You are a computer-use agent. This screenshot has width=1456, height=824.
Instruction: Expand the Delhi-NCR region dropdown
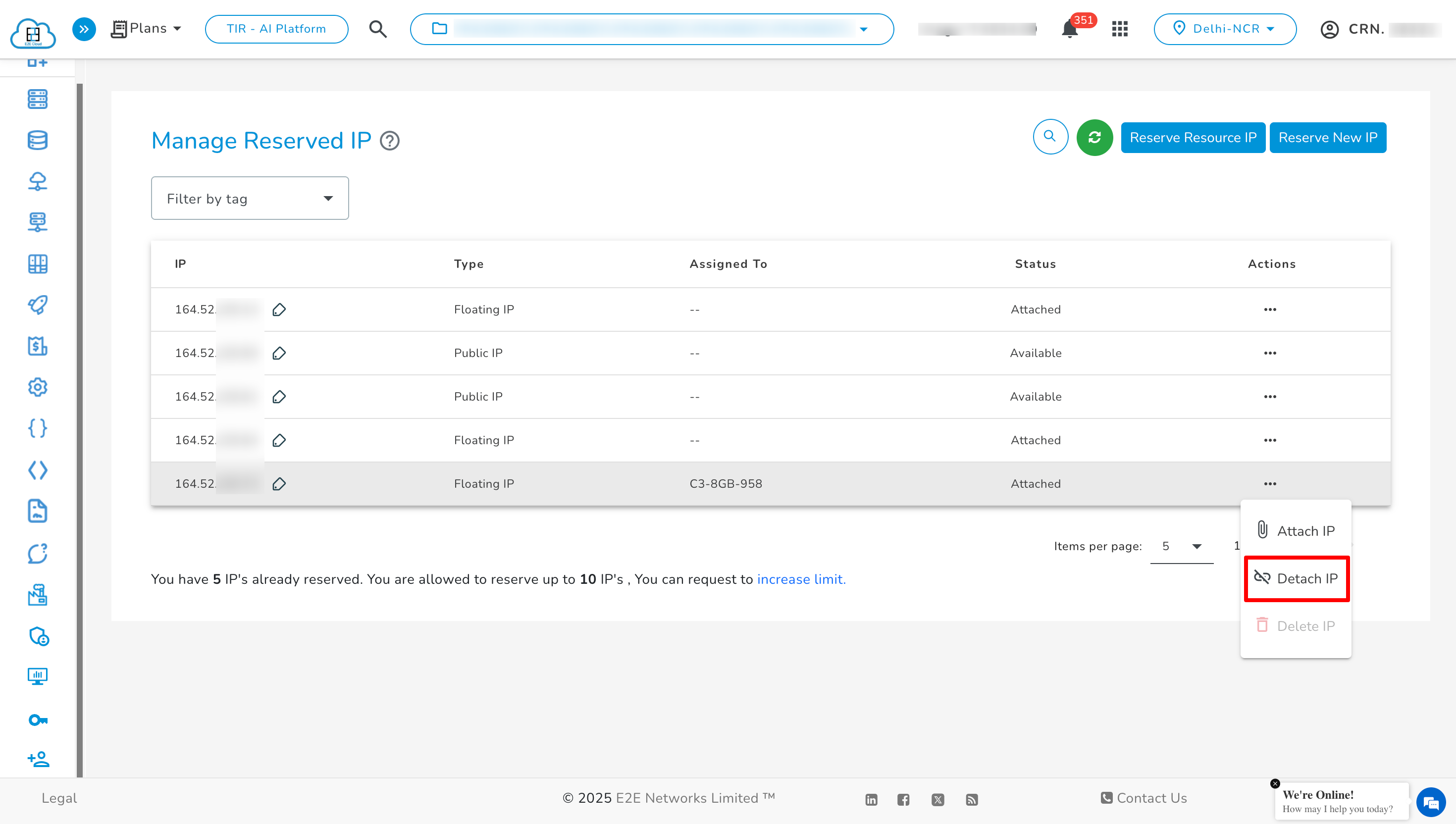(x=1225, y=29)
